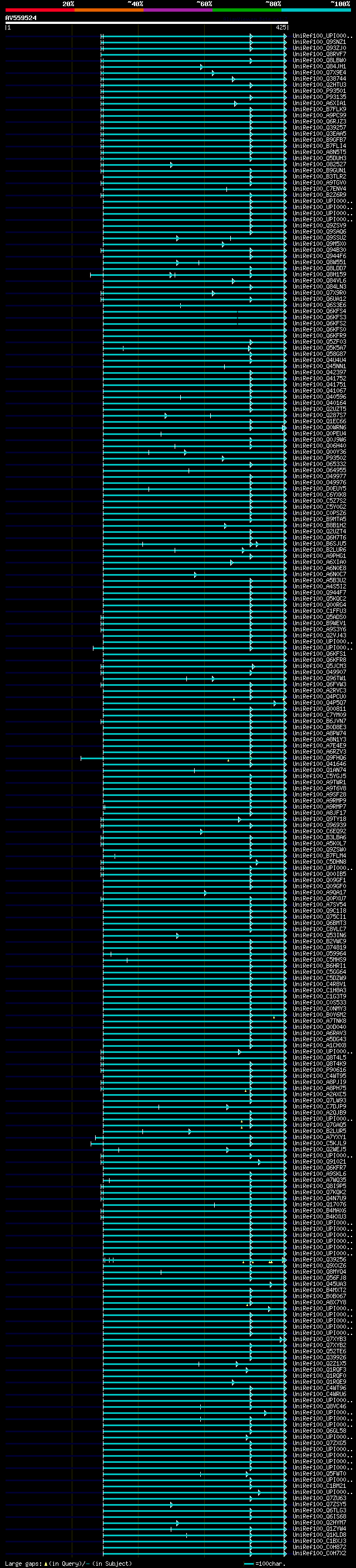Select label UniRef100_C5YGJ5

click(319, 776)
